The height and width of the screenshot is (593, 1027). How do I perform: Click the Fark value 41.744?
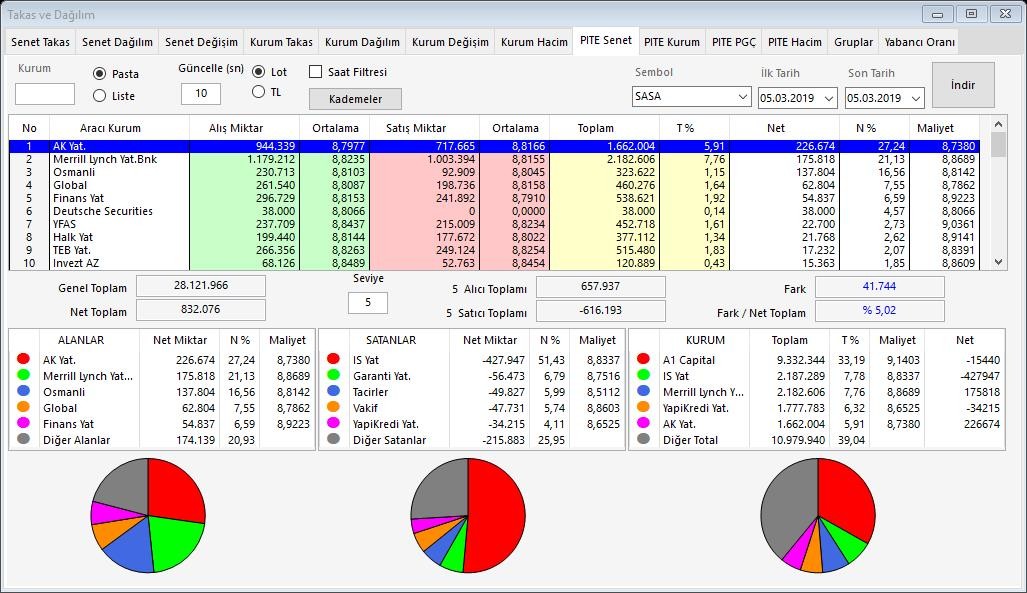[880, 286]
